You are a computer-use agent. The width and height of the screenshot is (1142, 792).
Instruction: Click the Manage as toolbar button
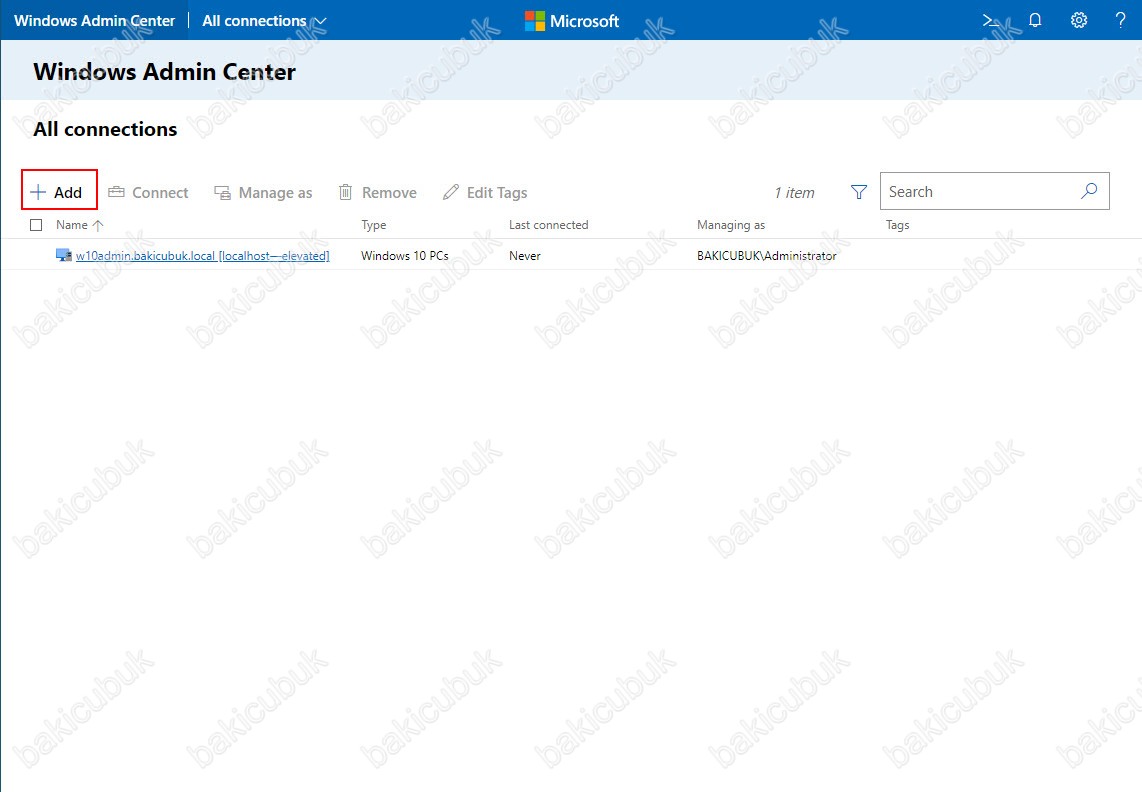point(263,192)
